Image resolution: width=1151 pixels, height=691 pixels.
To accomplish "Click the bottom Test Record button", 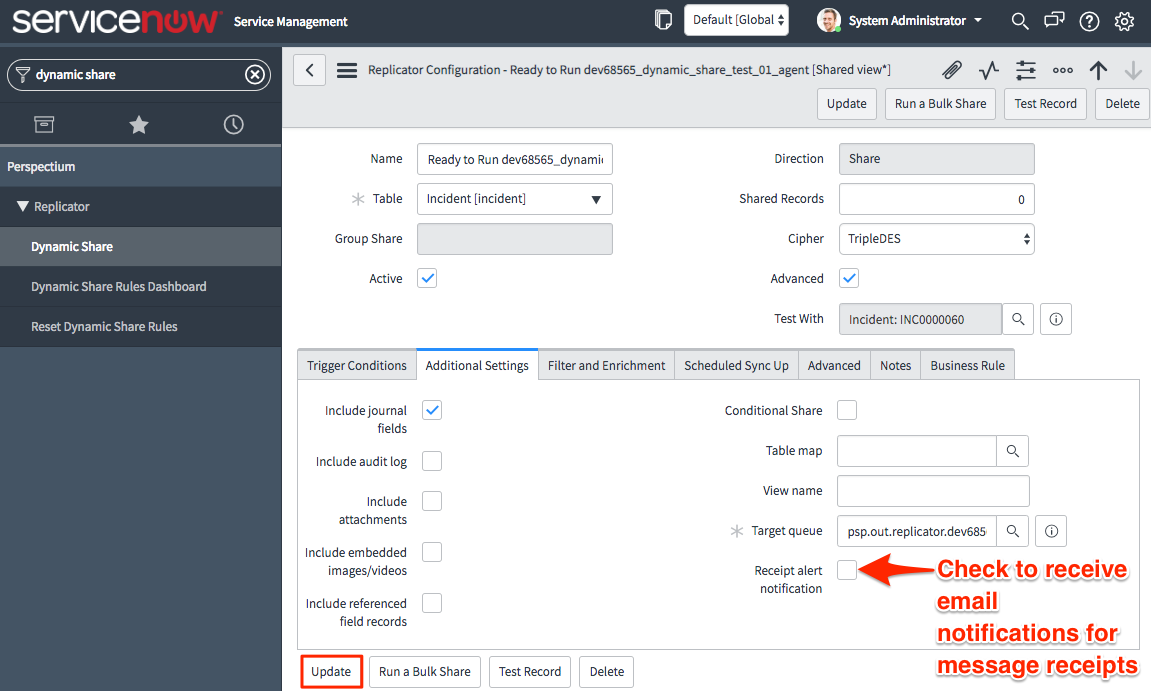I will 530,672.
